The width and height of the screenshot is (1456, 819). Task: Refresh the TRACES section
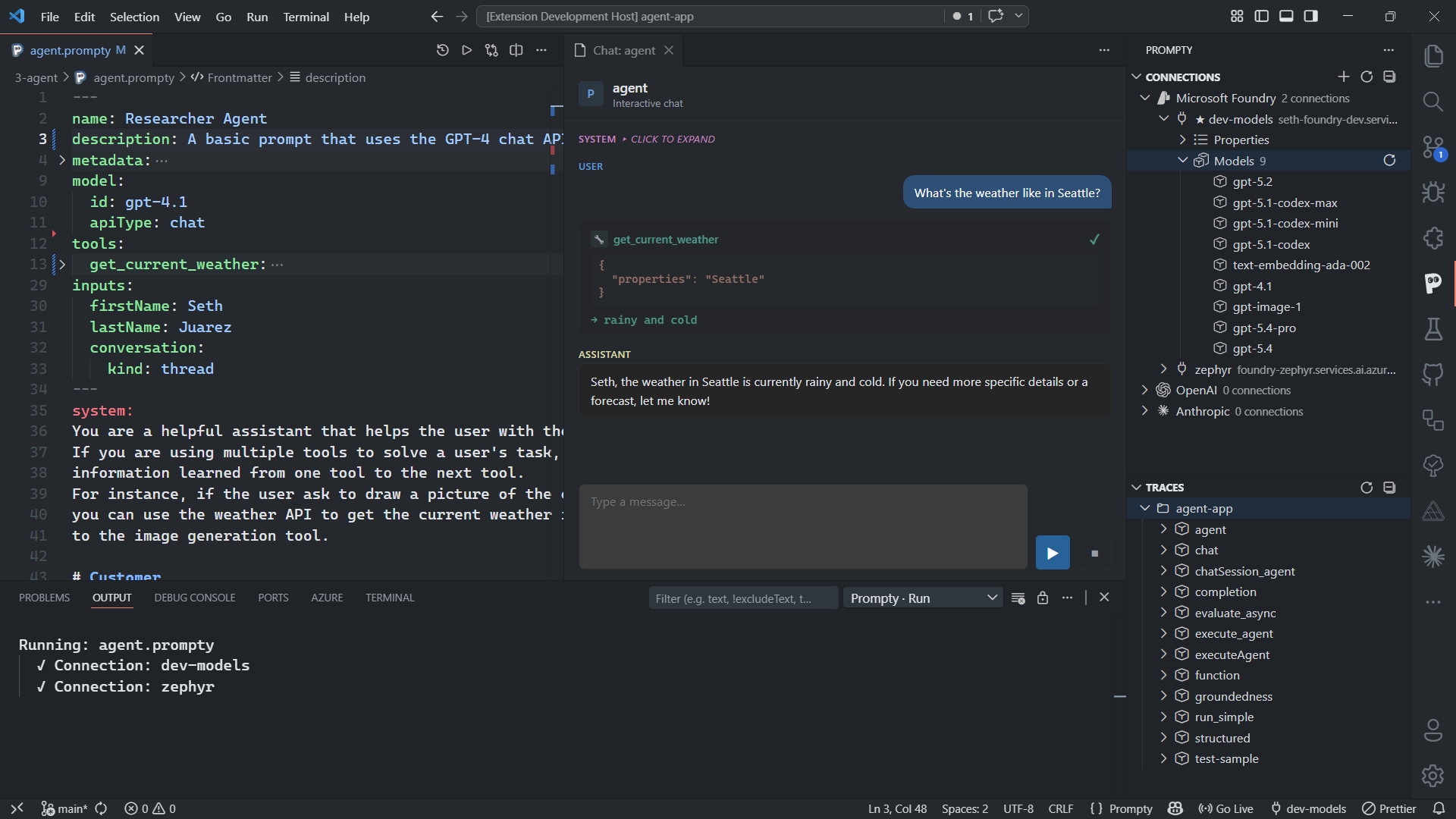click(1367, 488)
